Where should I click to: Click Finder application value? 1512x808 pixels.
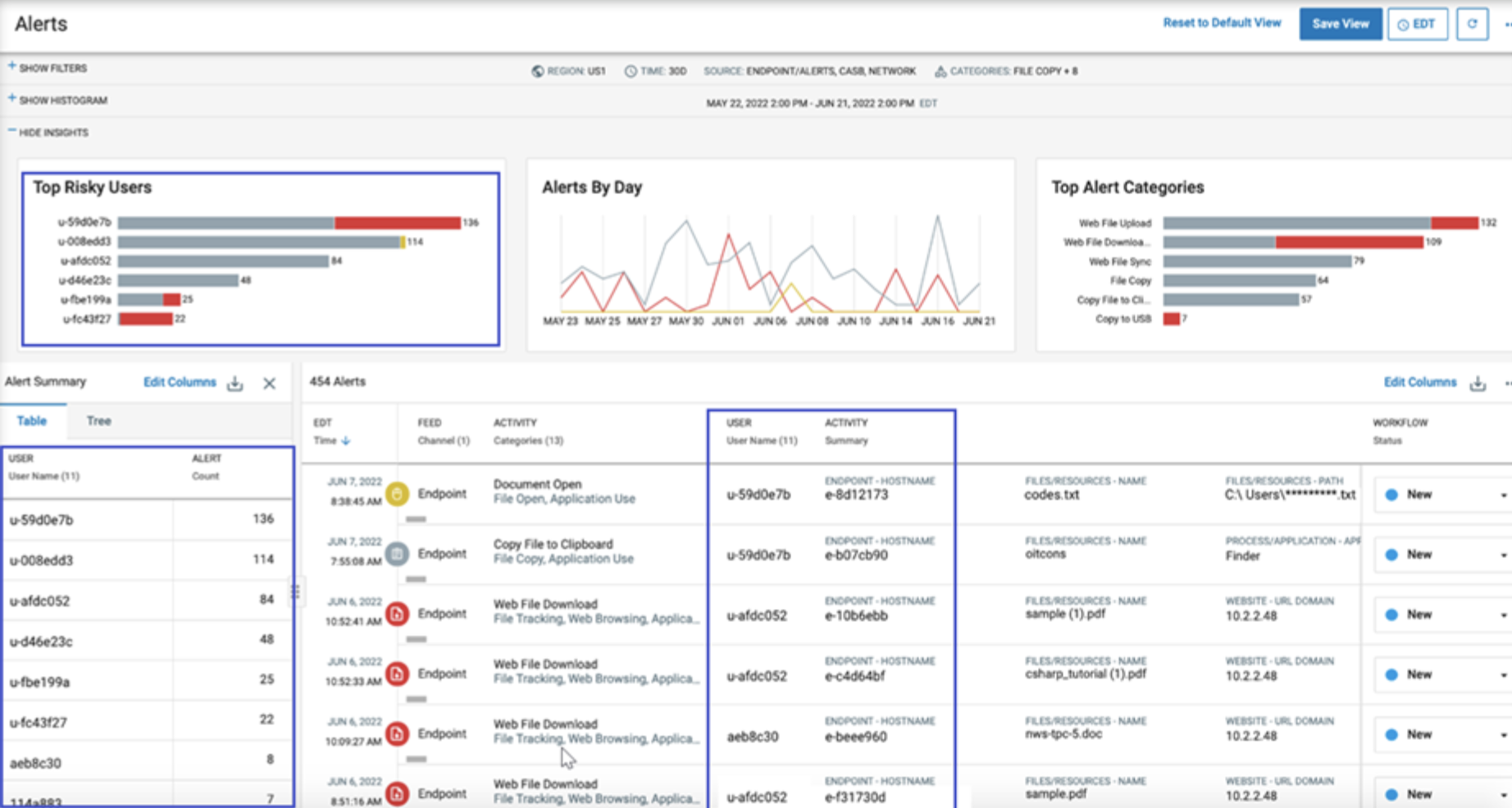click(x=1242, y=556)
